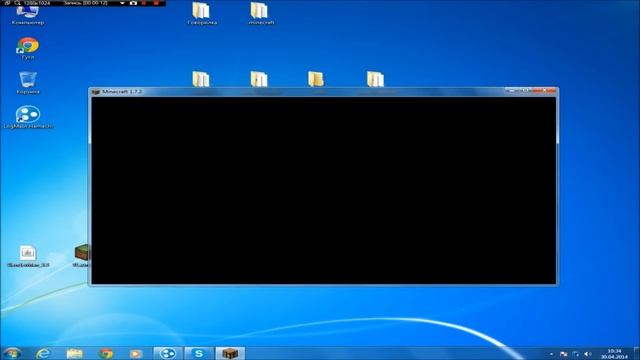Open the volume speaker icon in tray
The image size is (640, 360).
point(588,354)
